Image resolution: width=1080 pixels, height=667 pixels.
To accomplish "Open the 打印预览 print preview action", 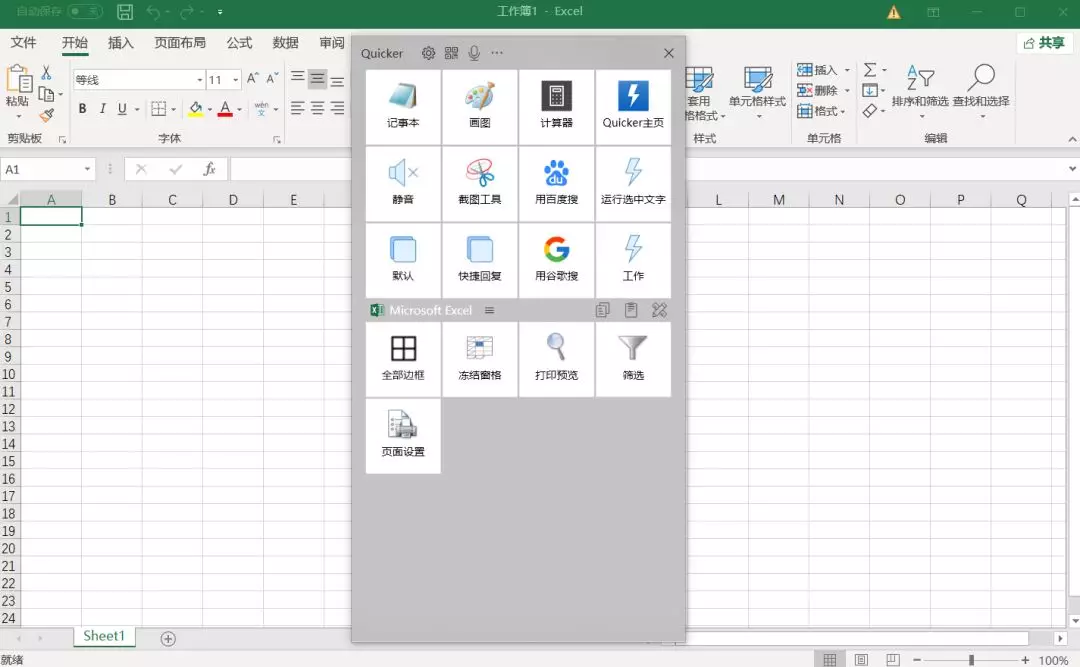I will click(556, 359).
